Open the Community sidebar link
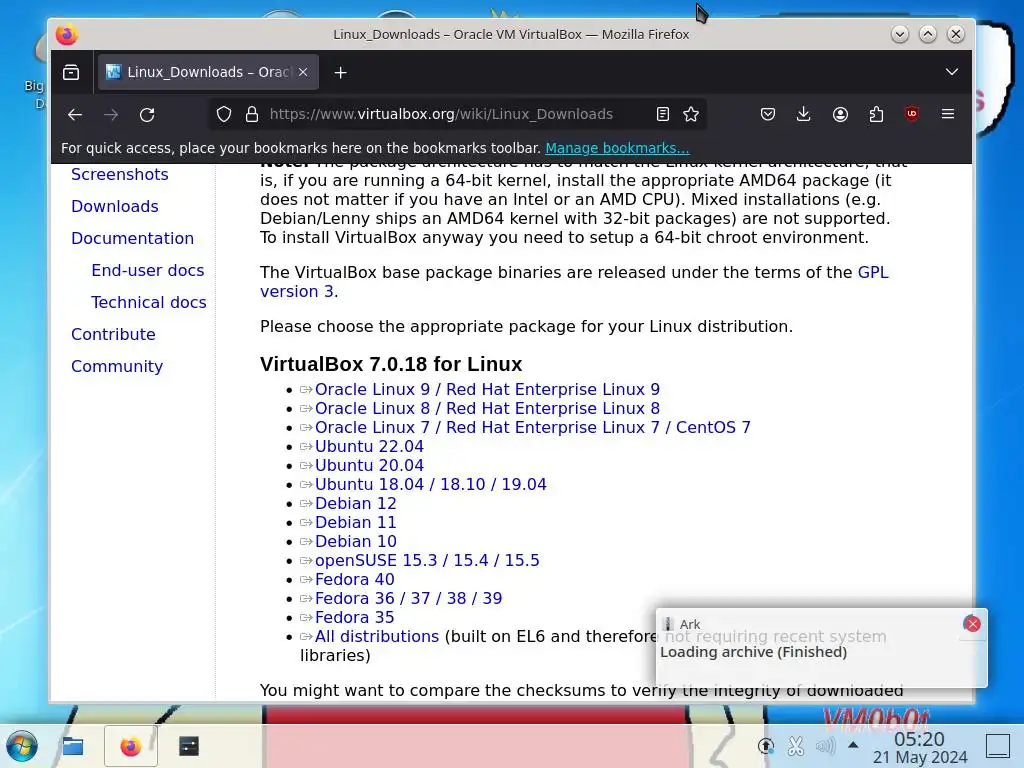Viewport: 1024px width, 768px height. tap(117, 366)
